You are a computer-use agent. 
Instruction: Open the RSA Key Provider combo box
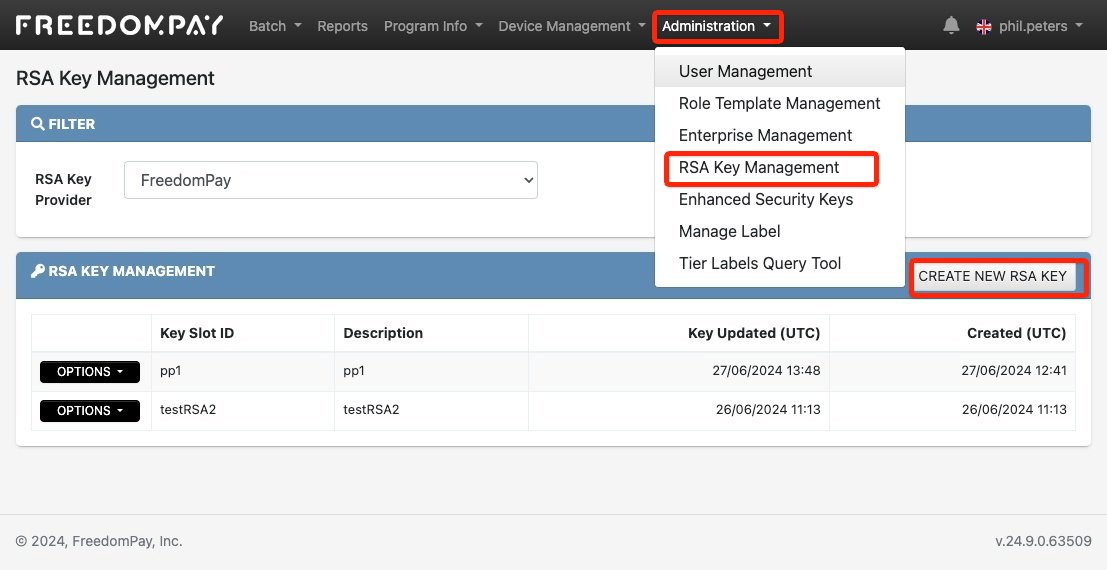[x=330, y=180]
